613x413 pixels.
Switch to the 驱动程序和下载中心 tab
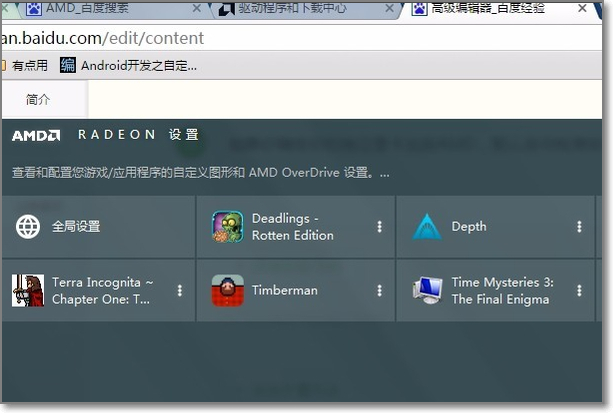[x=307, y=9]
